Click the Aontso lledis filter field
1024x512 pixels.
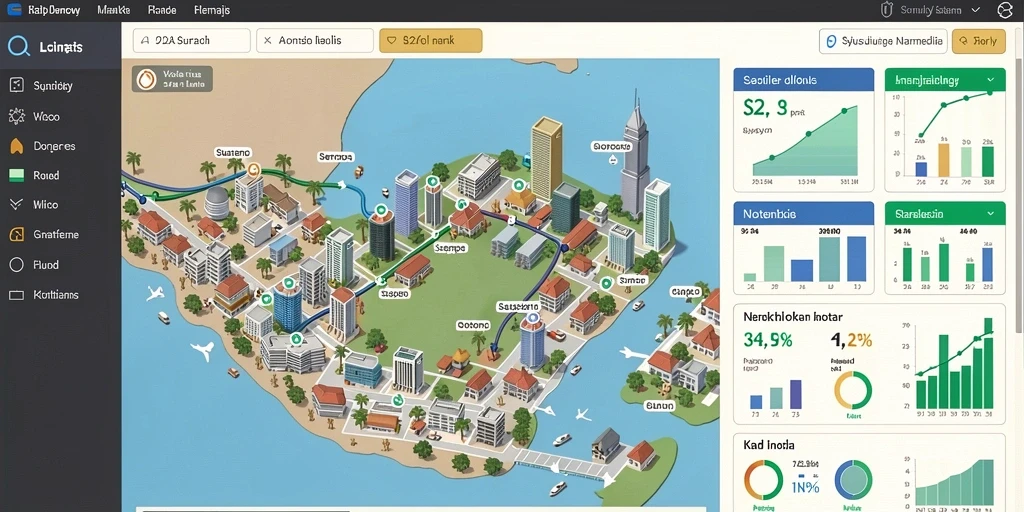[315, 40]
